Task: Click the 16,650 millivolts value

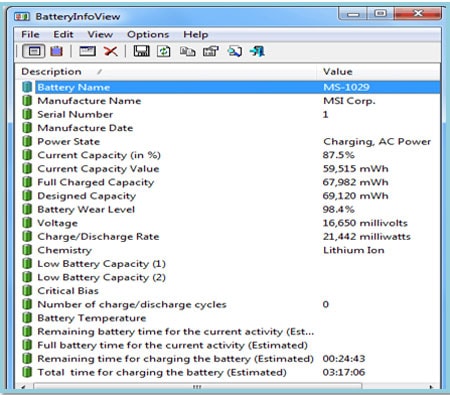Action: [x=365, y=223]
